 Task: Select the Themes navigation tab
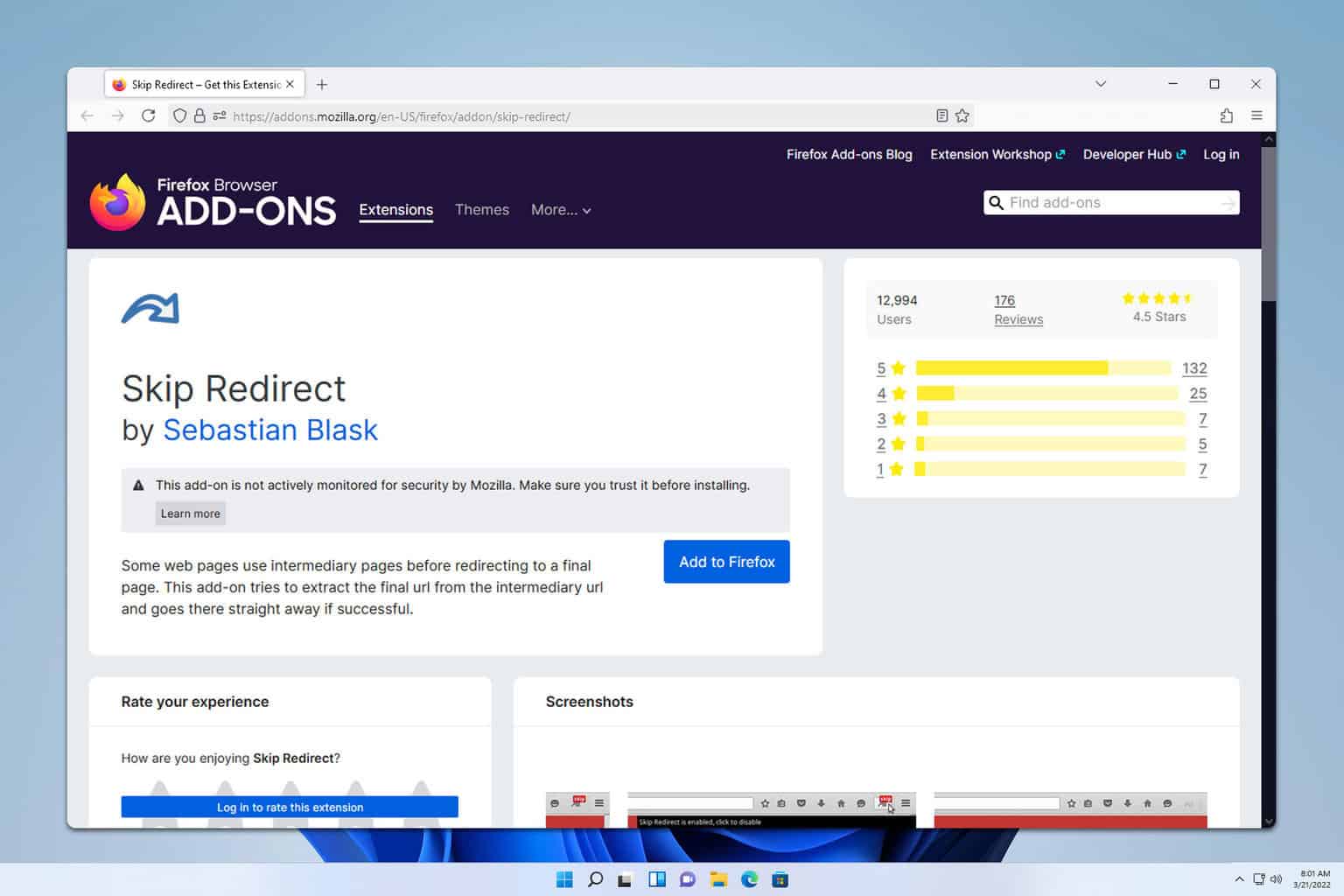pyautogui.click(x=482, y=210)
